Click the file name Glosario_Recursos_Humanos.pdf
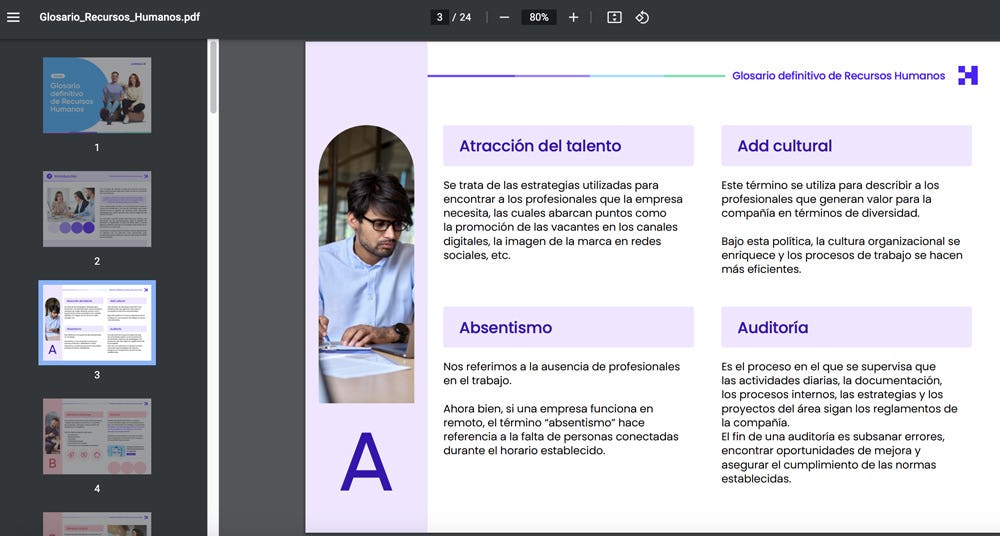This screenshot has height=536, width=1000. tap(120, 17)
